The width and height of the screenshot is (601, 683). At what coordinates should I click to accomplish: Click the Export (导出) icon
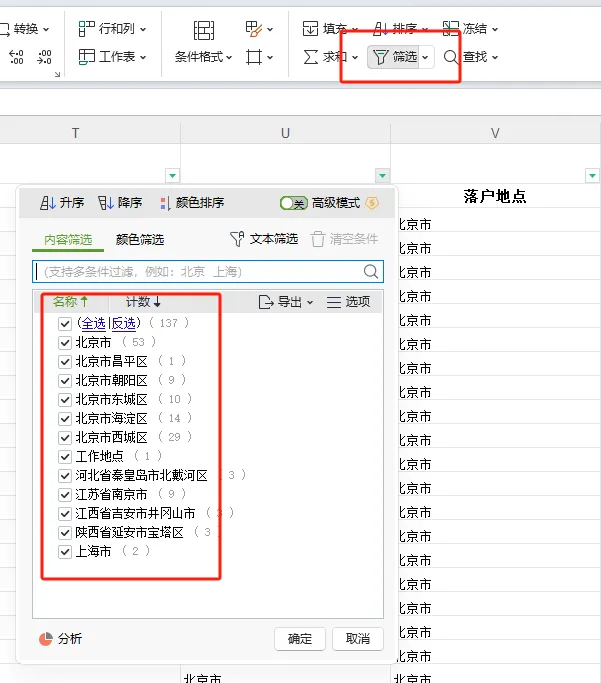pyautogui.click(x=266, y=301)
